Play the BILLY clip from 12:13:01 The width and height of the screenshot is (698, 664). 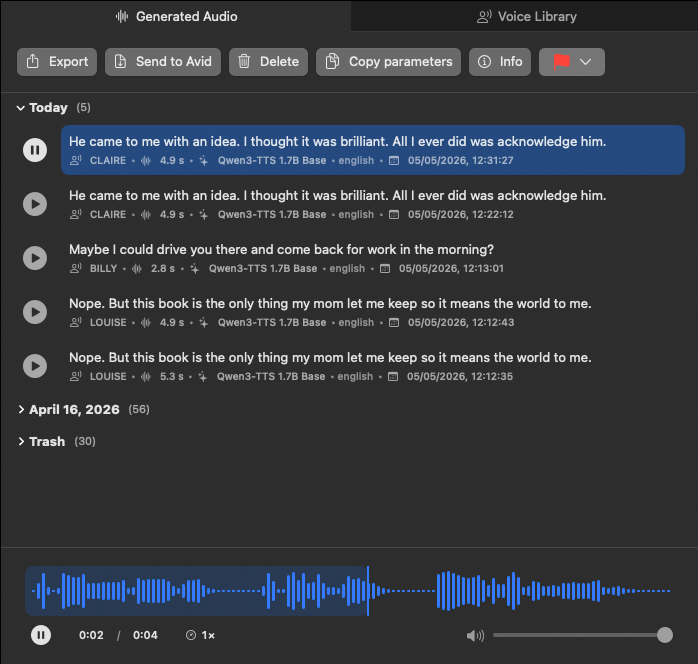tap(35, 258)
